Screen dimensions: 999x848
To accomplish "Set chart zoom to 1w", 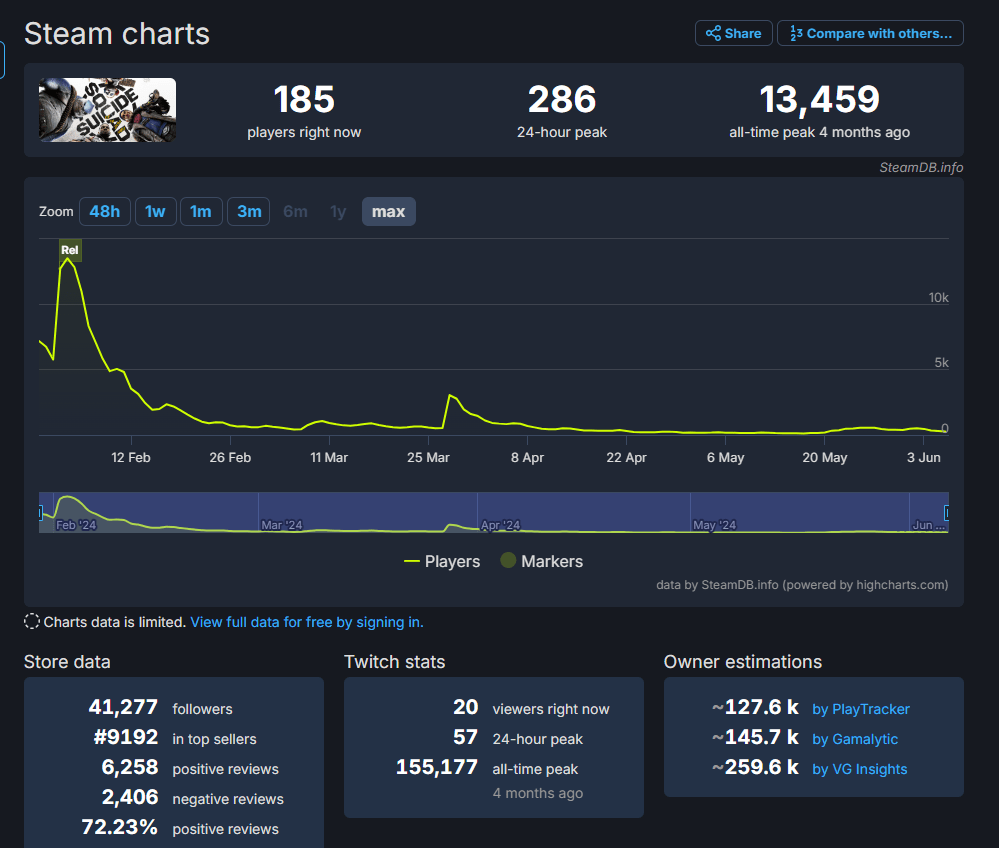I will (155, 212).
